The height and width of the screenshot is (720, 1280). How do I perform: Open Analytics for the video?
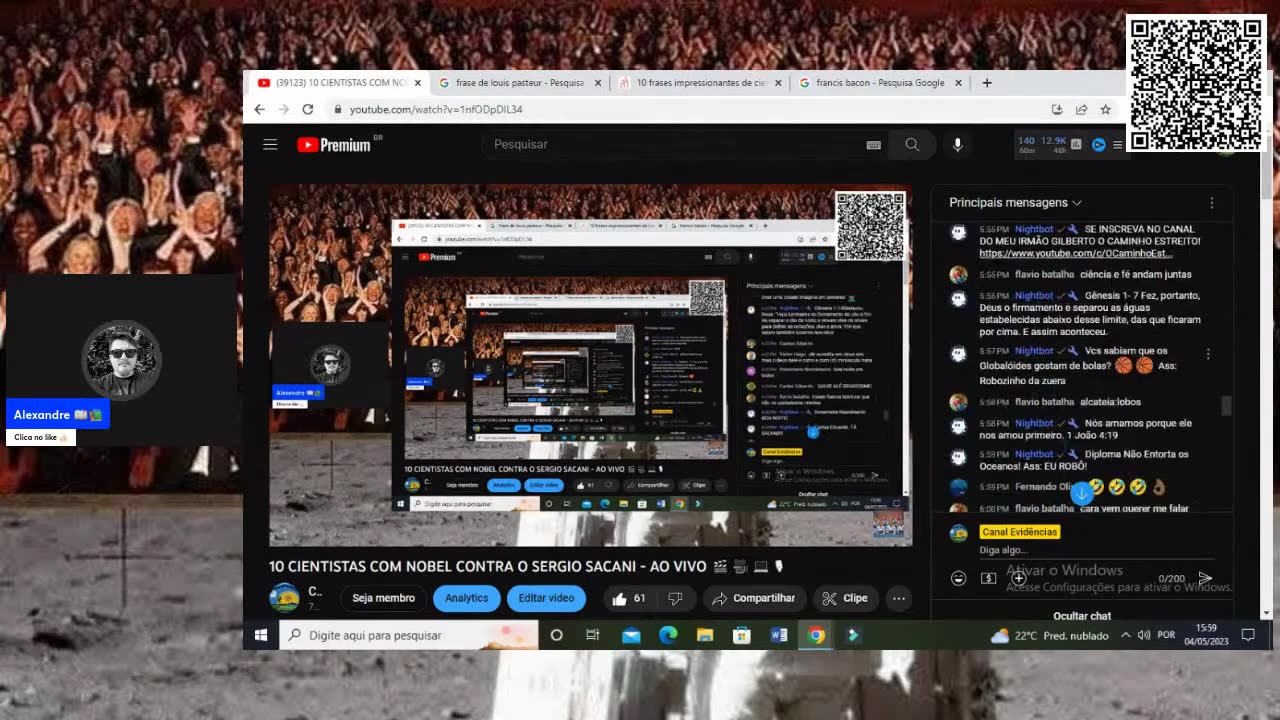point(466,598)
